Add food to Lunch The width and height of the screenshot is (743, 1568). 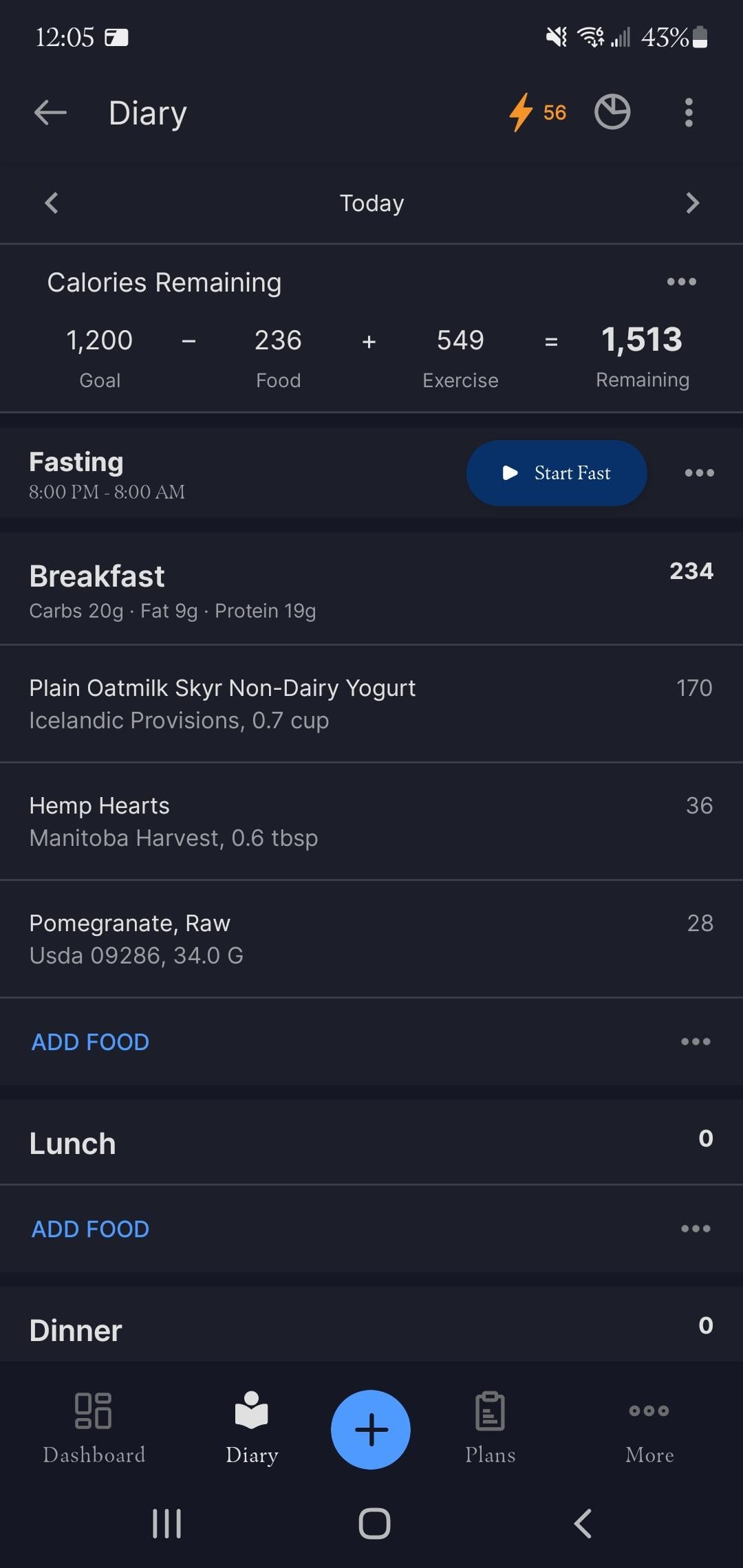click(90, 1229)
